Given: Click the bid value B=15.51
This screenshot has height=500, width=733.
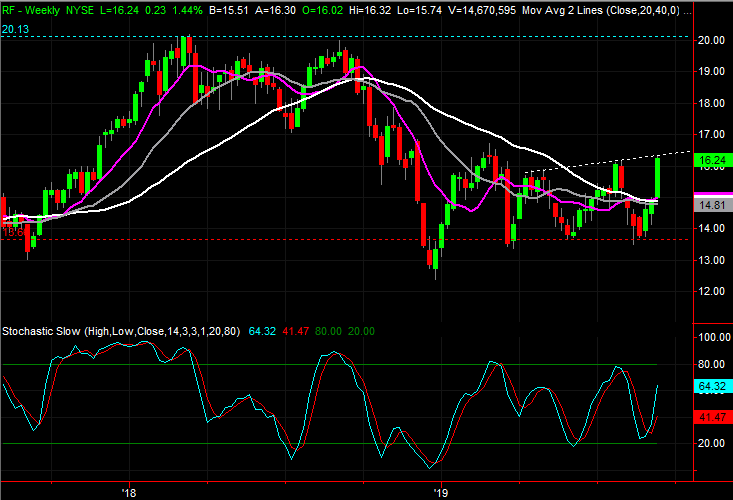Looking at the screenshot, I should [x=229, y=10].
